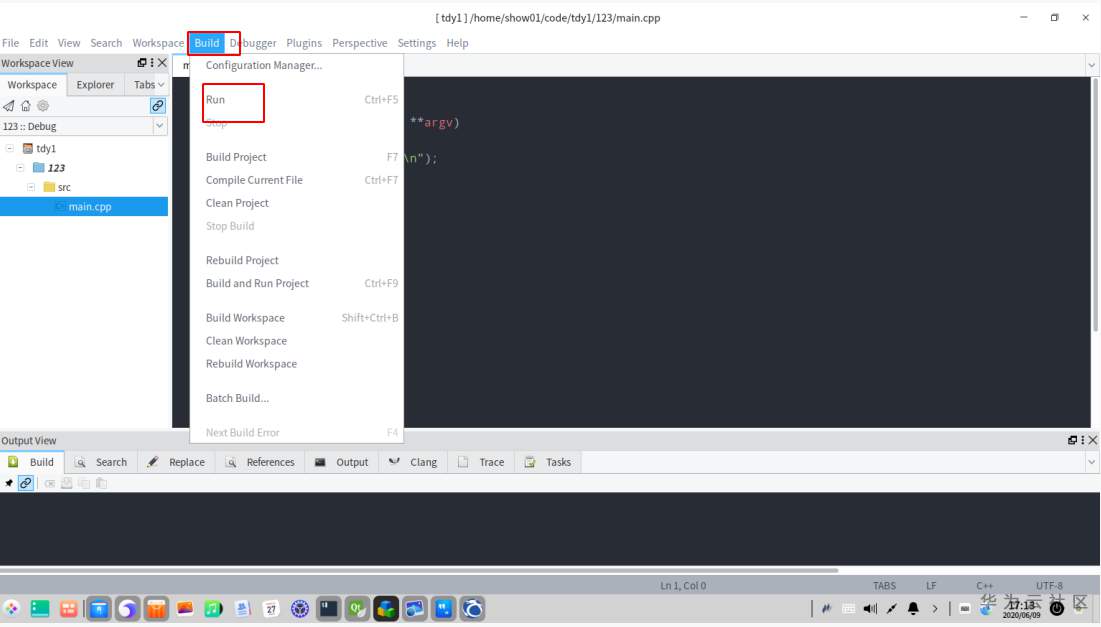The image size is (1101, 627).
Task: Open the Output View options dots menu
Action: pyautogui.click(x=1082, y=440)
